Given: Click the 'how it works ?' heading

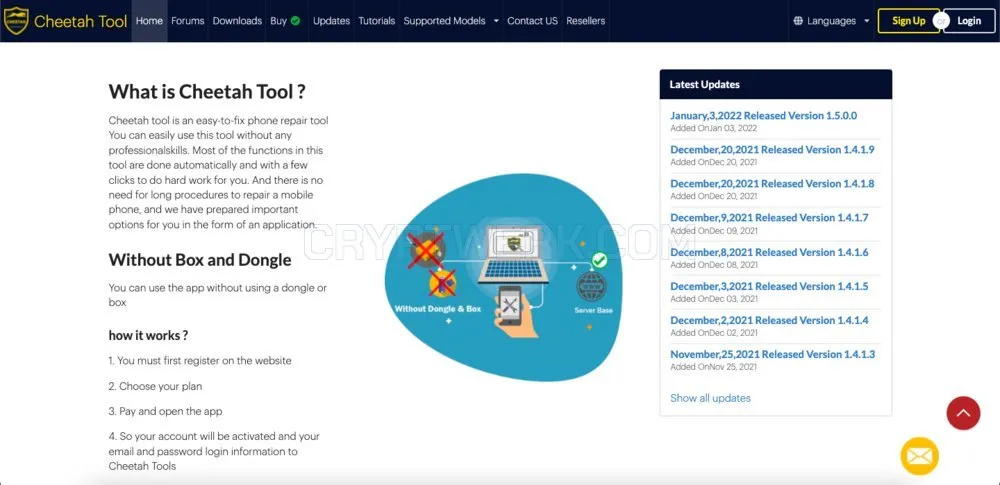Looking at the screenshot, I should click(x=148, y=335).
